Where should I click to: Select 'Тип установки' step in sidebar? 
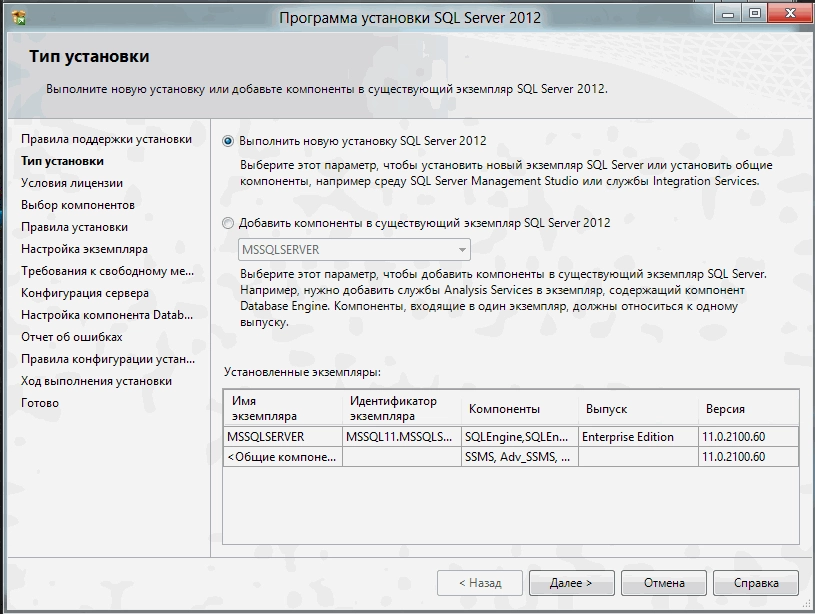click(x=62, y=161)
